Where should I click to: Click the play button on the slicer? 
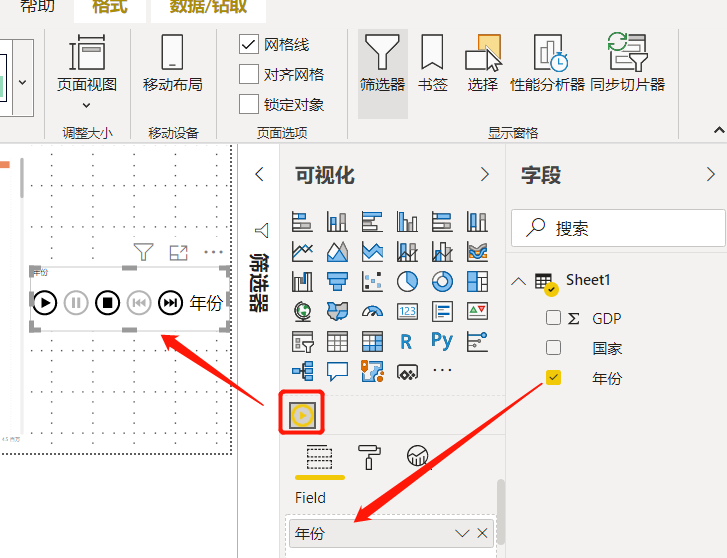point(45,303)
